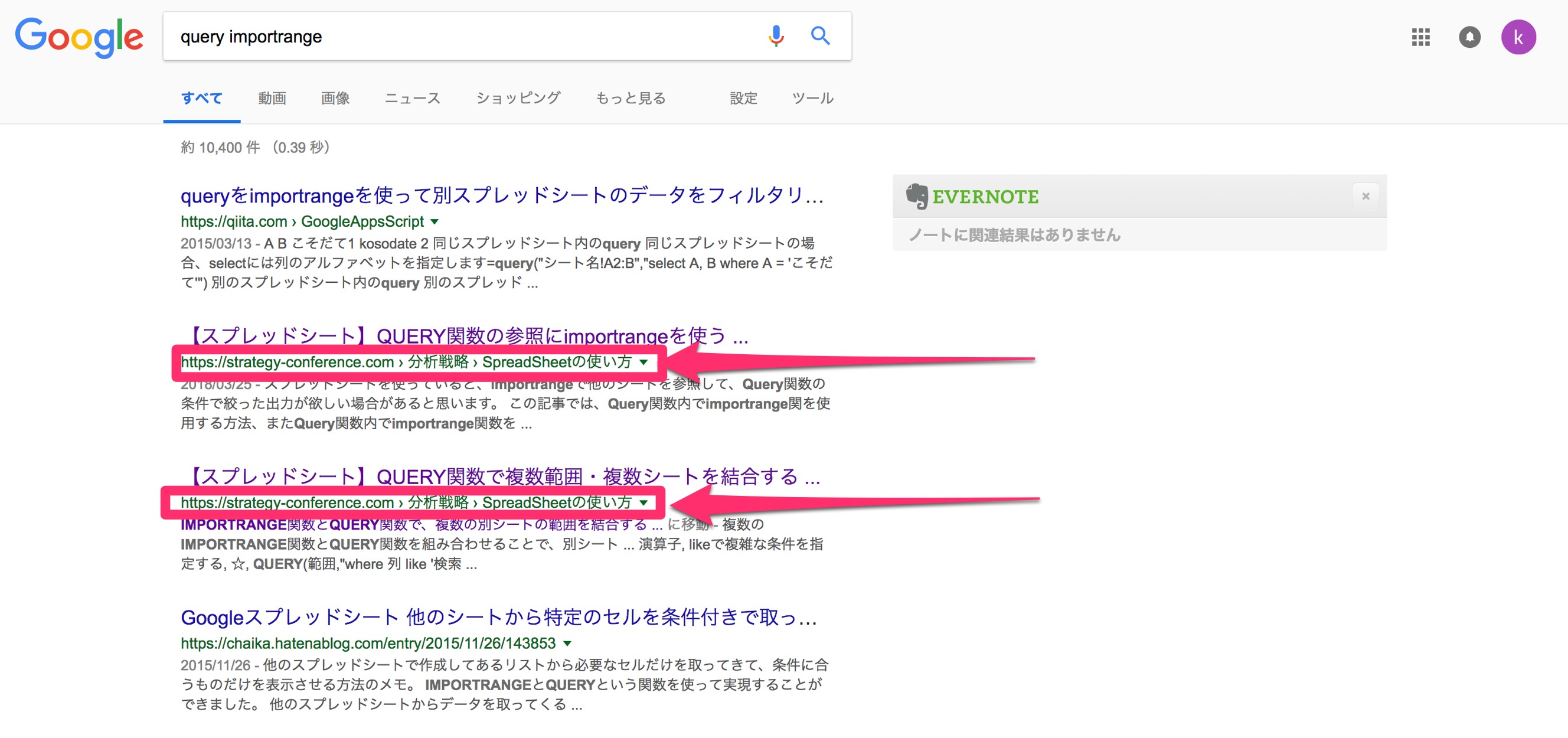Click the '約 10,400 件' result count text

220,148
